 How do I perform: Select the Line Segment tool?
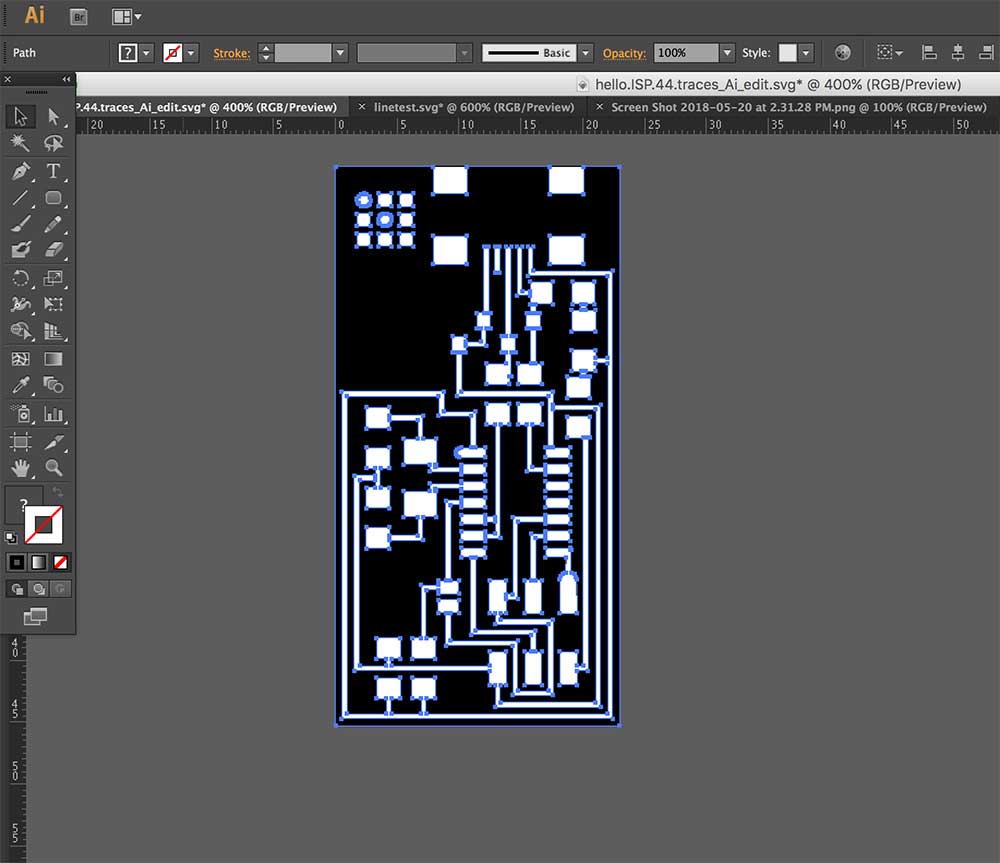coord(20,198)
